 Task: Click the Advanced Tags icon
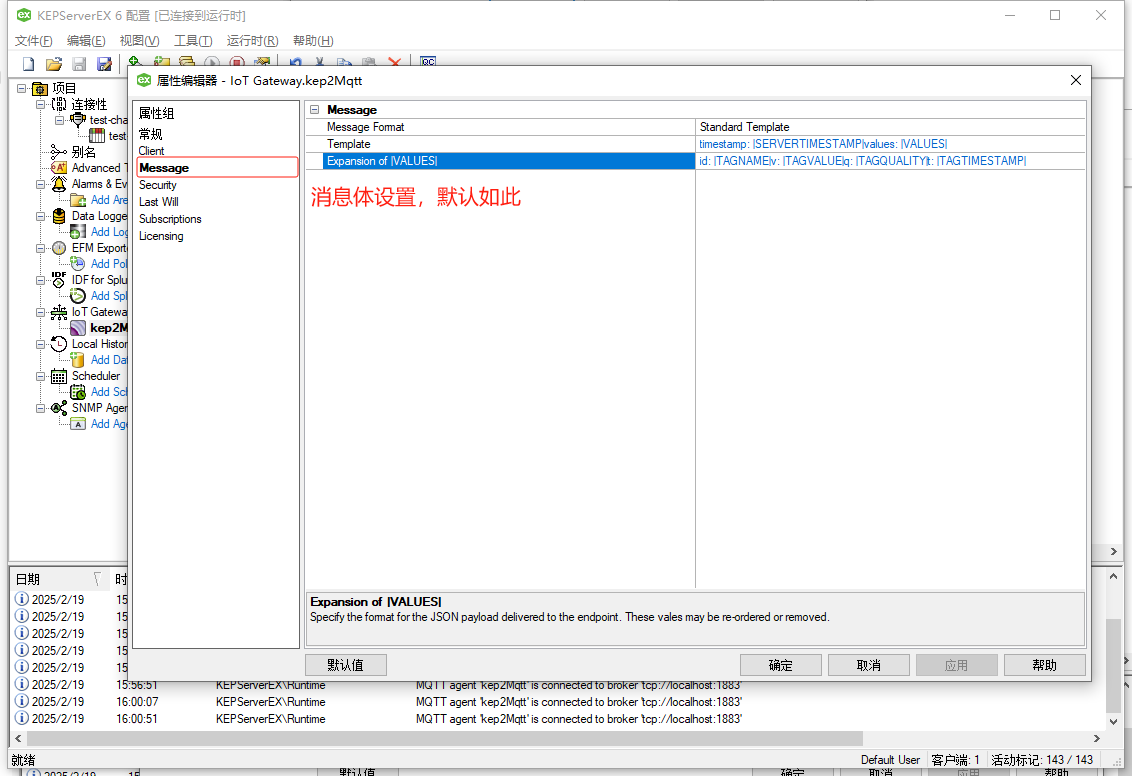(59, 167)
